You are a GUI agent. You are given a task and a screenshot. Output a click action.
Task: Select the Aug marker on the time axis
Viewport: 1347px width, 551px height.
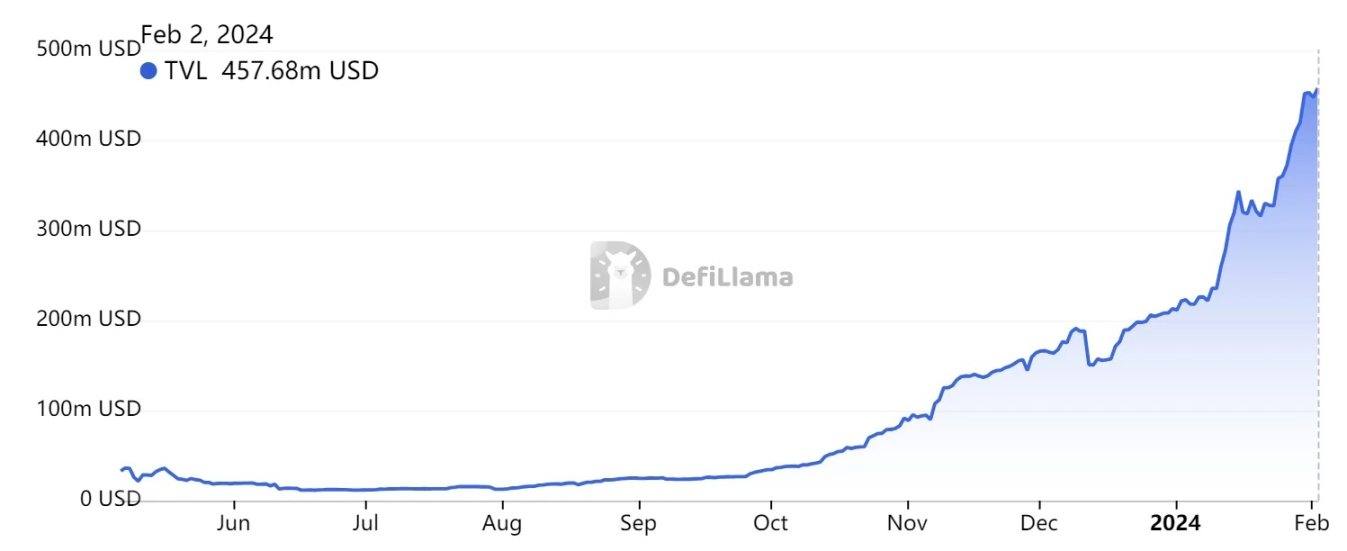click(x=502, y=523)
